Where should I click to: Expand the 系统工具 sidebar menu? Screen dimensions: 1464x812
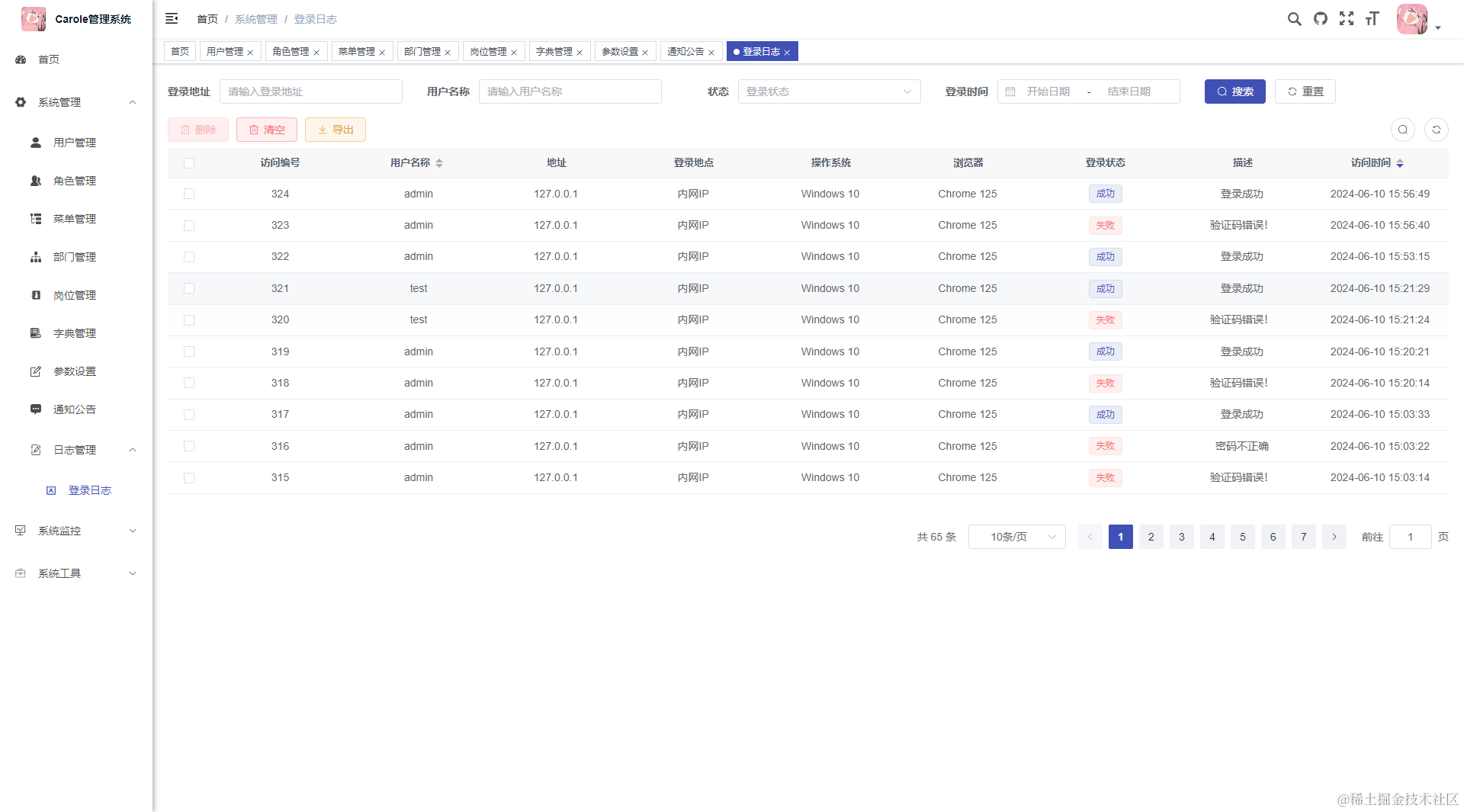point(76,573)
